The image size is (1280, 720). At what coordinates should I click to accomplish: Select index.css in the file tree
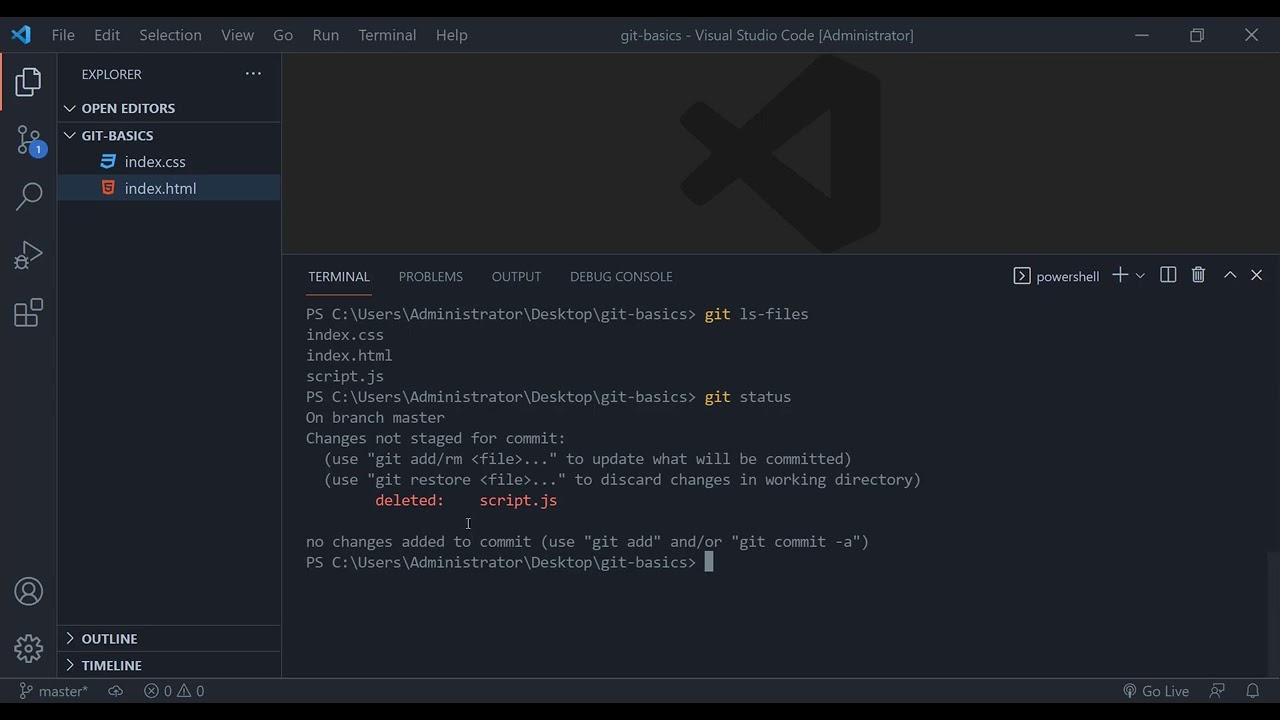coord(155,162)
